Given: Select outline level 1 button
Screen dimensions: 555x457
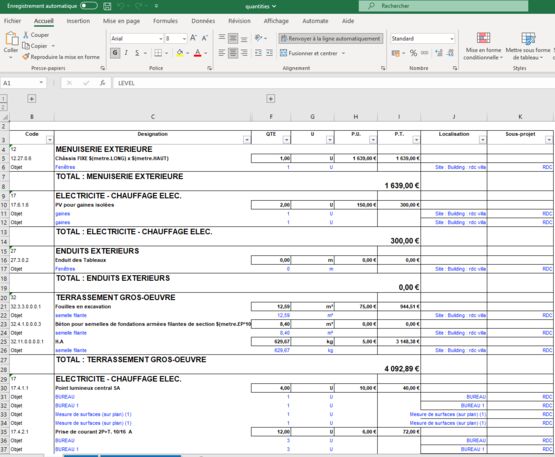Looking at the screenshot, I should pos(4,99).
